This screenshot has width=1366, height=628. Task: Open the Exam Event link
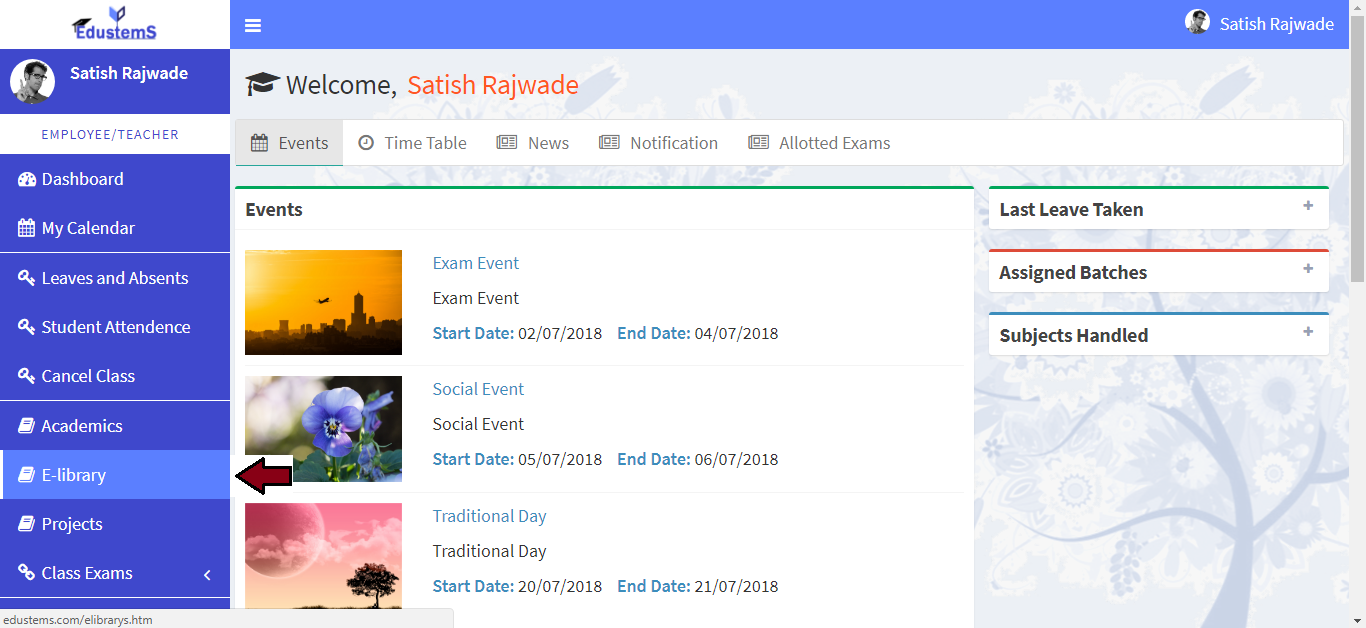[476, 263]
